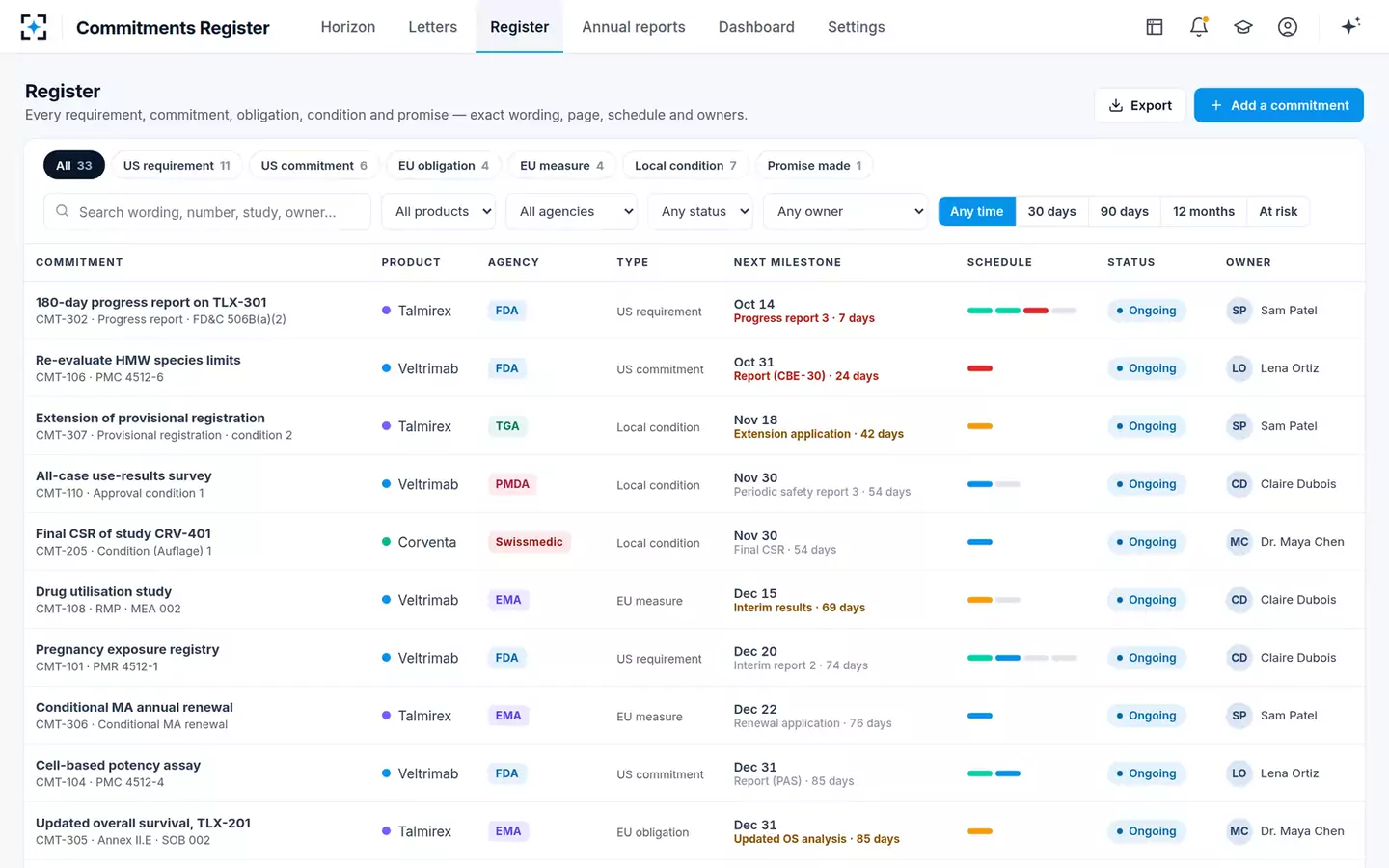Open the notifications bell
This screenshot has width=1389, height=868.
(1199, 27)
